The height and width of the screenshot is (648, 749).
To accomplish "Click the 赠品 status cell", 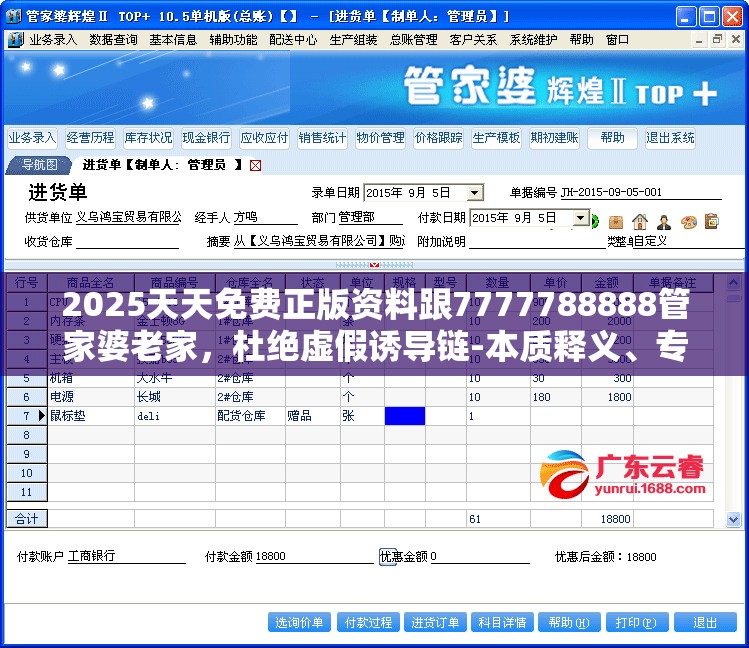I will pos(312,416).
